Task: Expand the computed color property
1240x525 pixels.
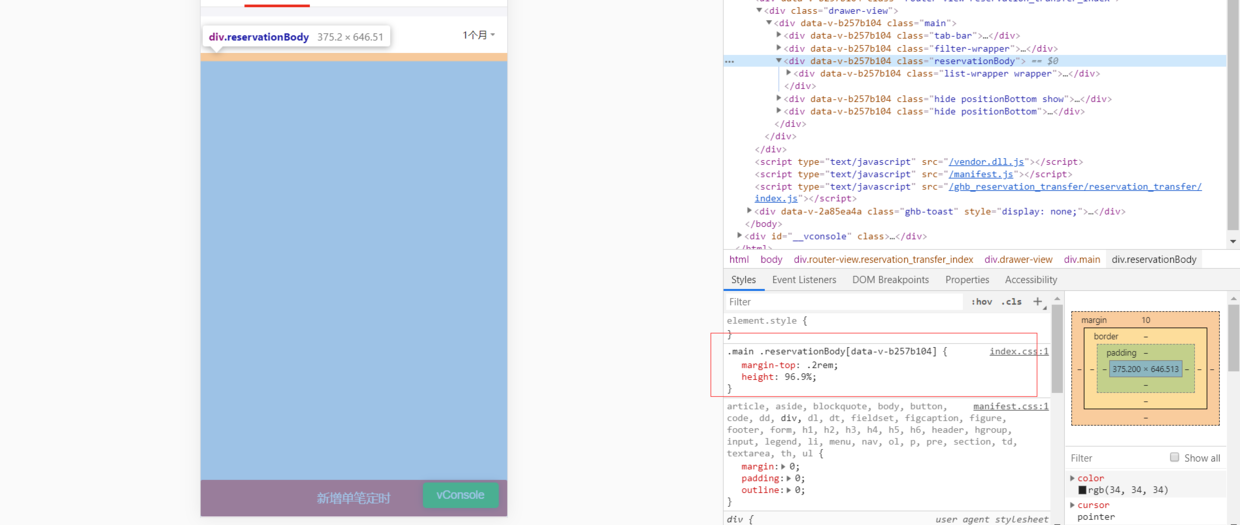Action: pos(1072,478)
